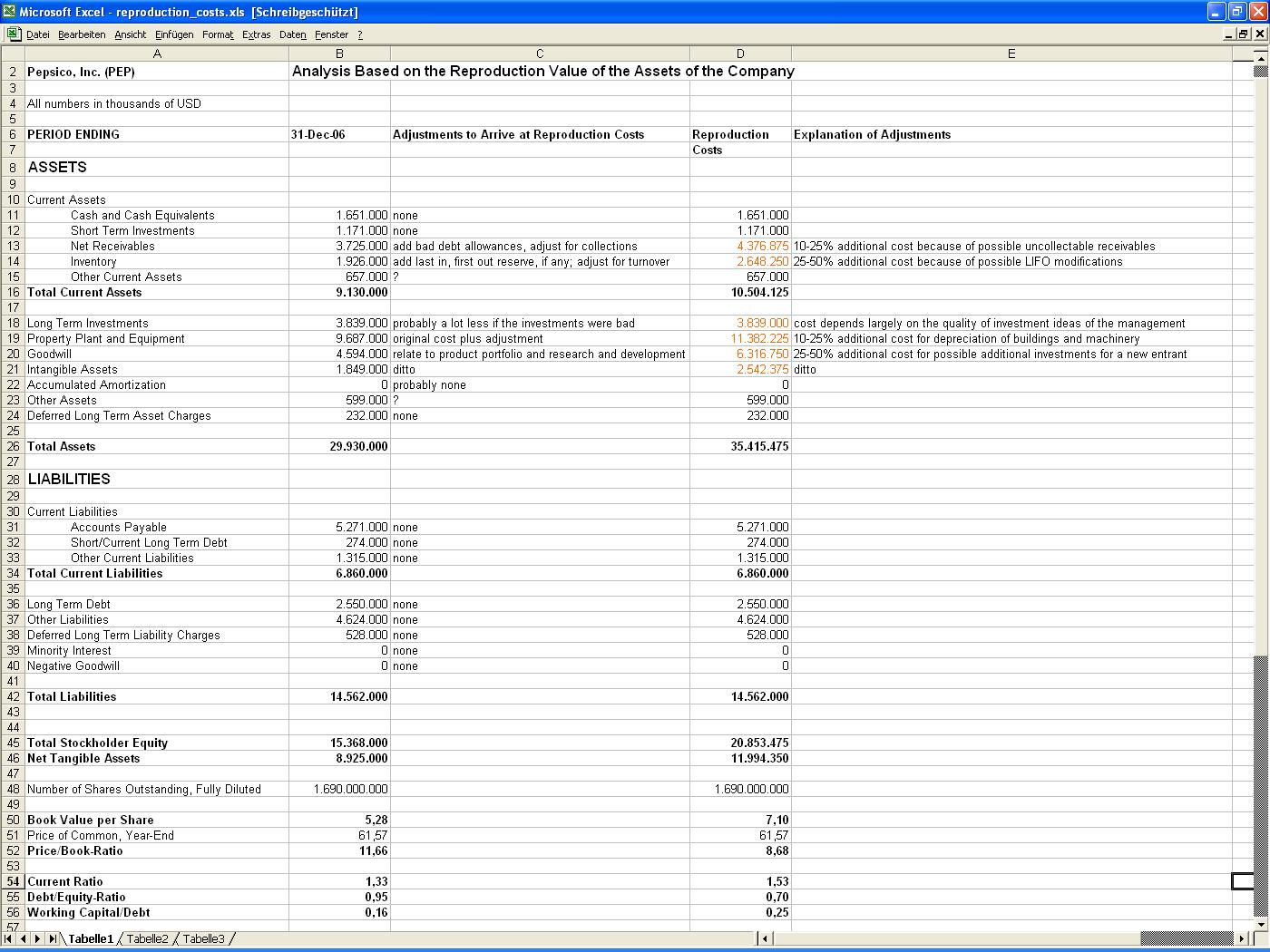Screen dimensions: 1270x952
Task: Click the Select All corner button
Action: point(13,53)
